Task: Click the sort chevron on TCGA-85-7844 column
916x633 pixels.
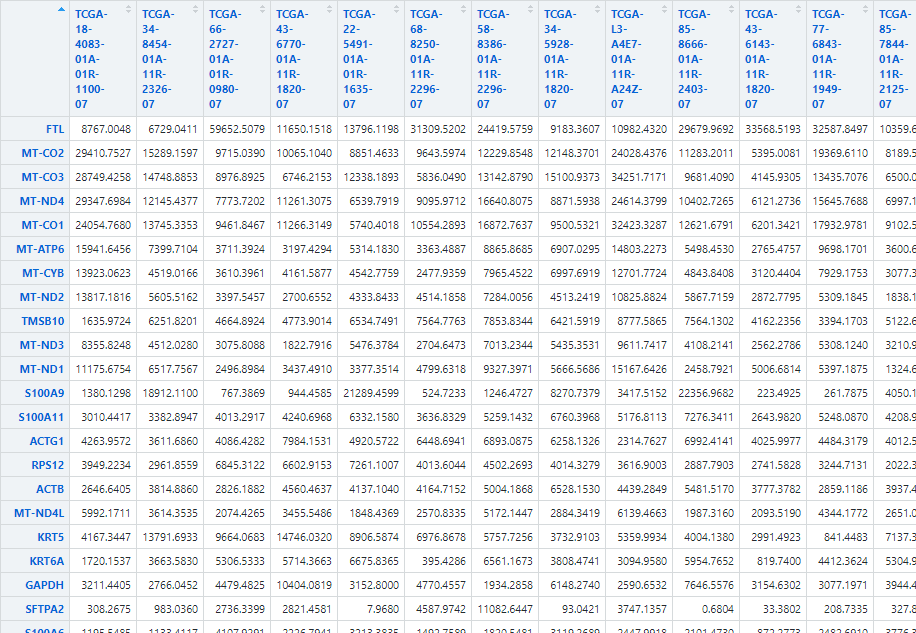Action: (911, 10)
